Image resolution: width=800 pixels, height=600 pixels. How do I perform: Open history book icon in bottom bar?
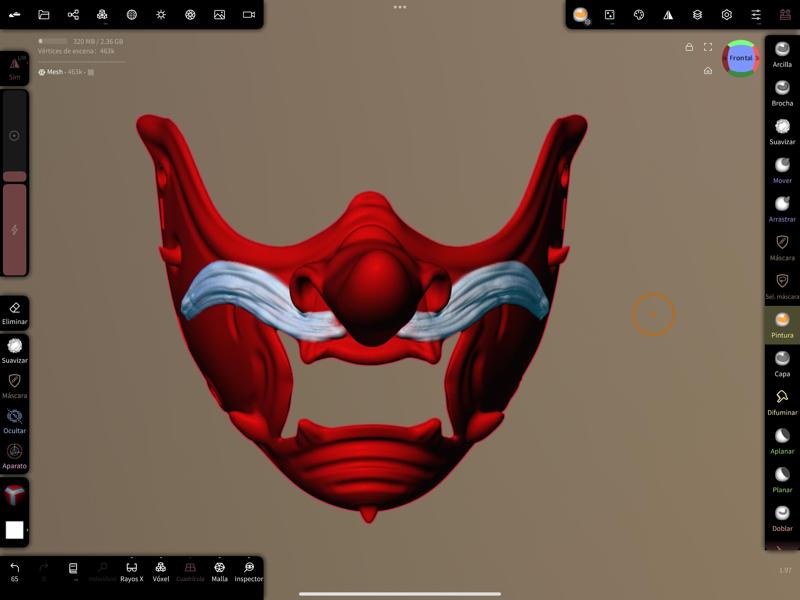click(73, 571)
